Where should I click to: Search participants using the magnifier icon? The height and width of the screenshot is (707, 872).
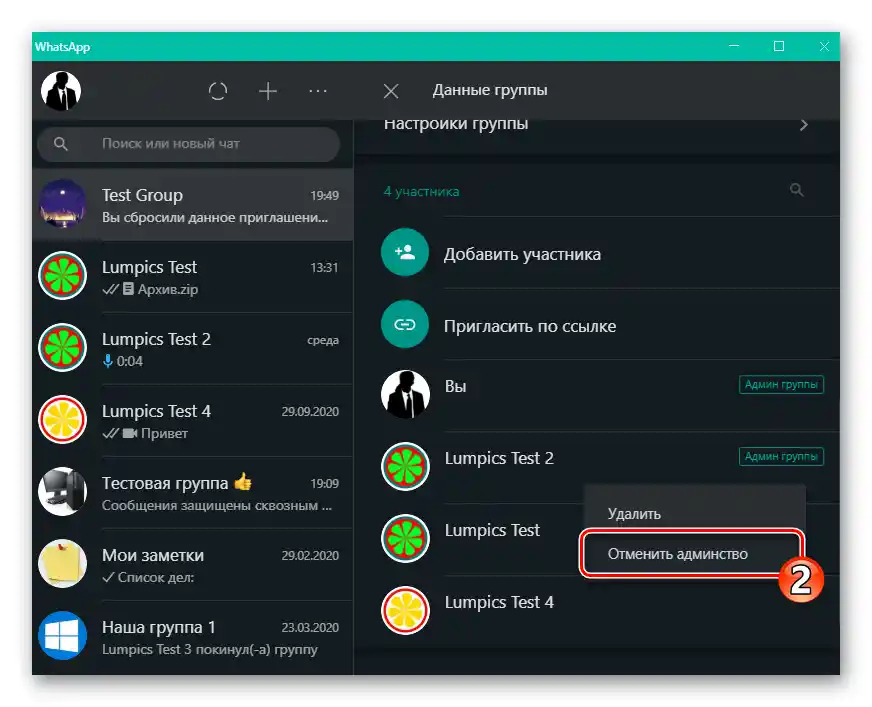point(796,190)
